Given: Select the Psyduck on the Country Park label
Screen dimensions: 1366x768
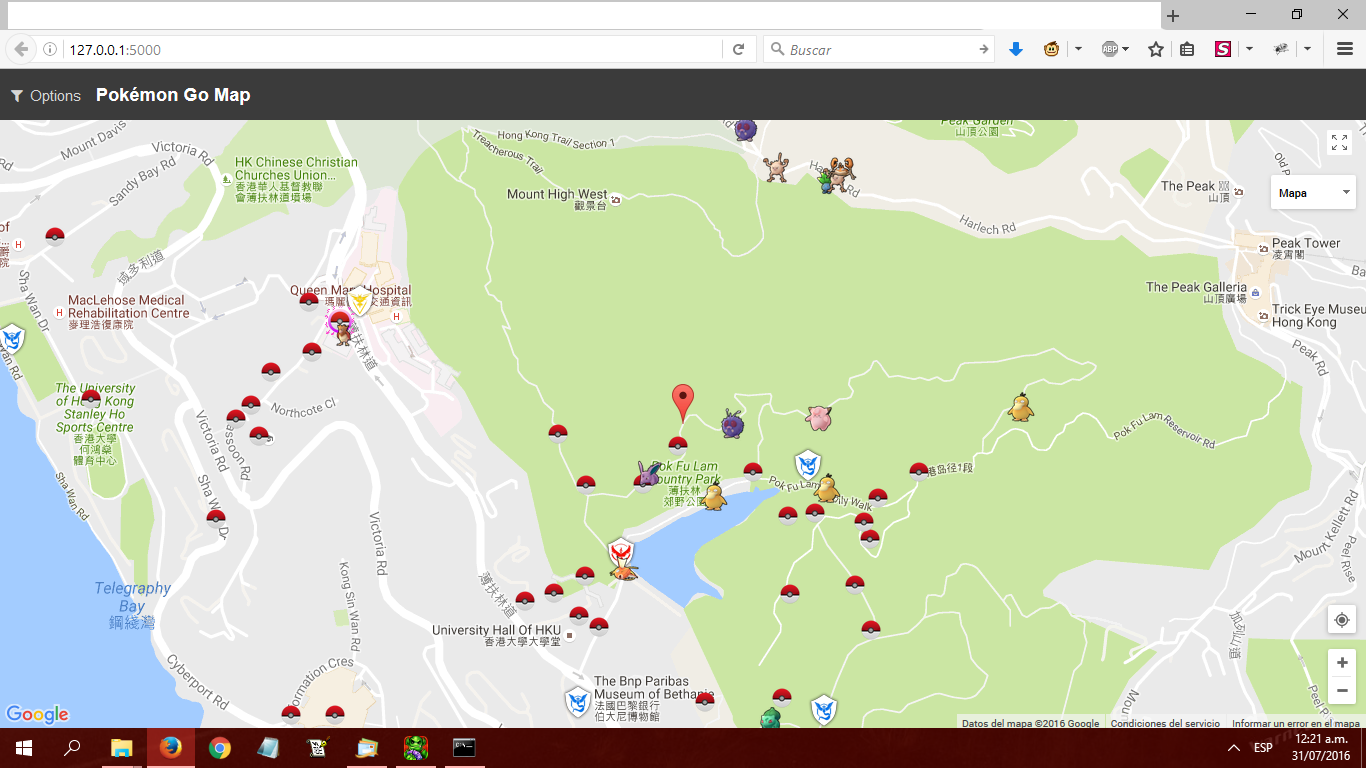Looking at the screenshot, I should [x=713, y=496].
